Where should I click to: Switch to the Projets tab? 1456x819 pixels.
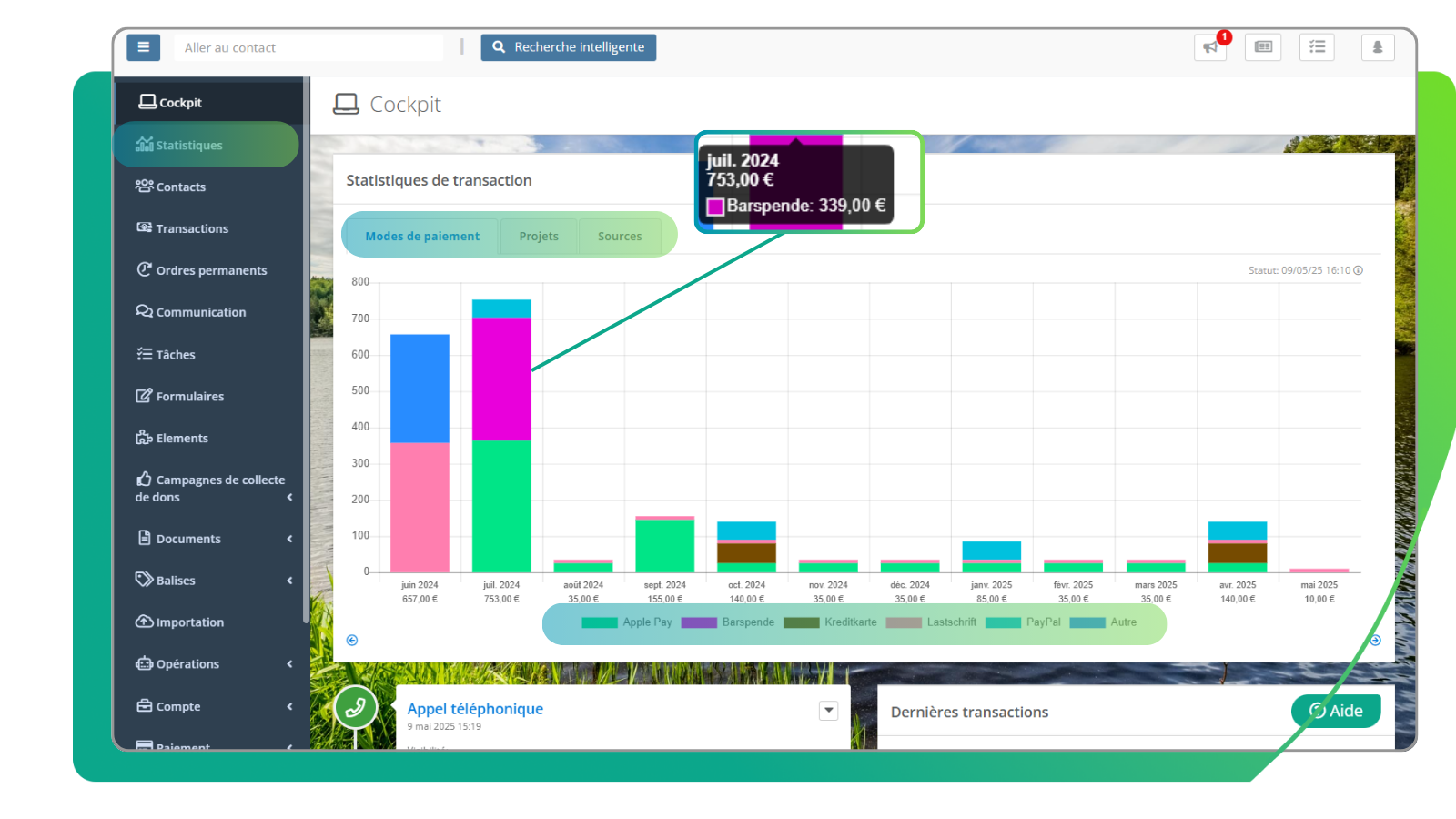539,237
